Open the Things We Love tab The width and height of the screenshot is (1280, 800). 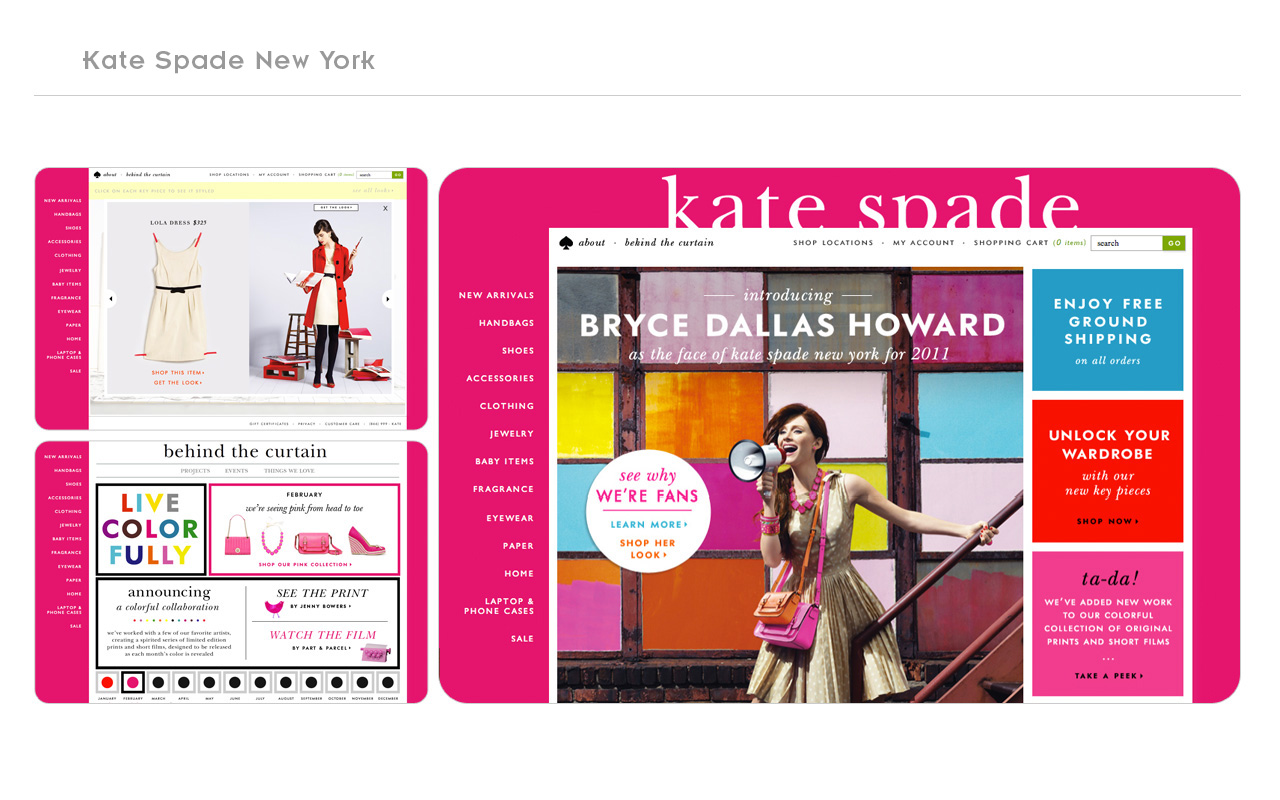click(289, 470)
